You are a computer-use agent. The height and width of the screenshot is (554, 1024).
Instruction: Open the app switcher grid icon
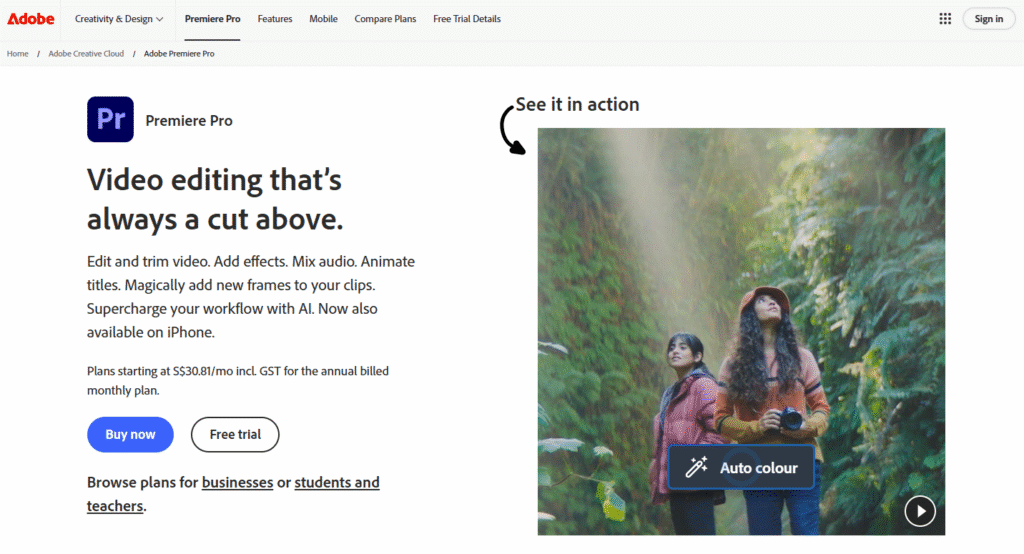point(945,19)
